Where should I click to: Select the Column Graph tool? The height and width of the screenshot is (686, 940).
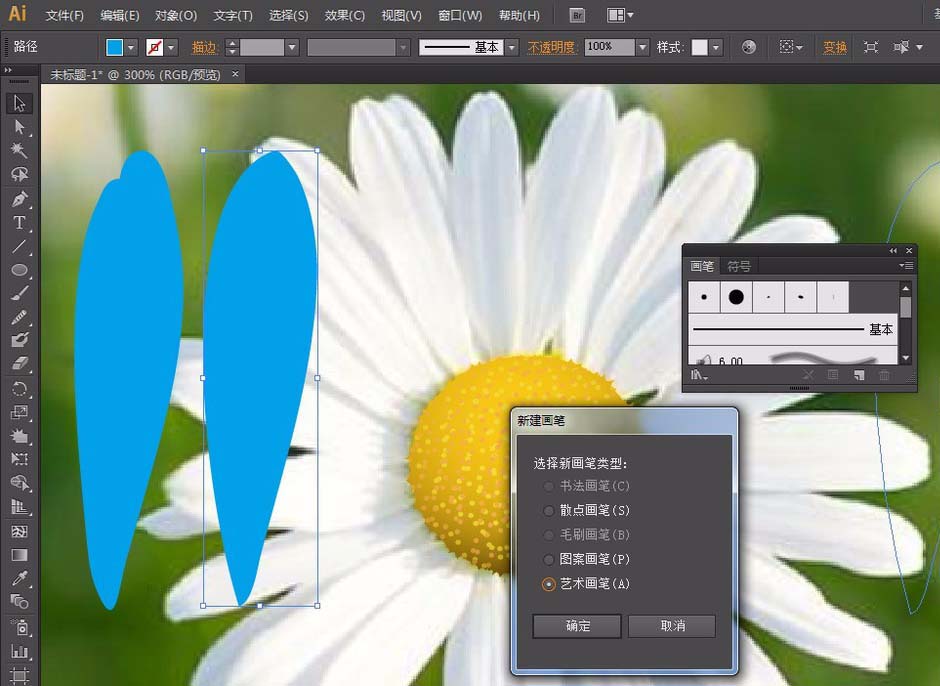click(19, 651)
